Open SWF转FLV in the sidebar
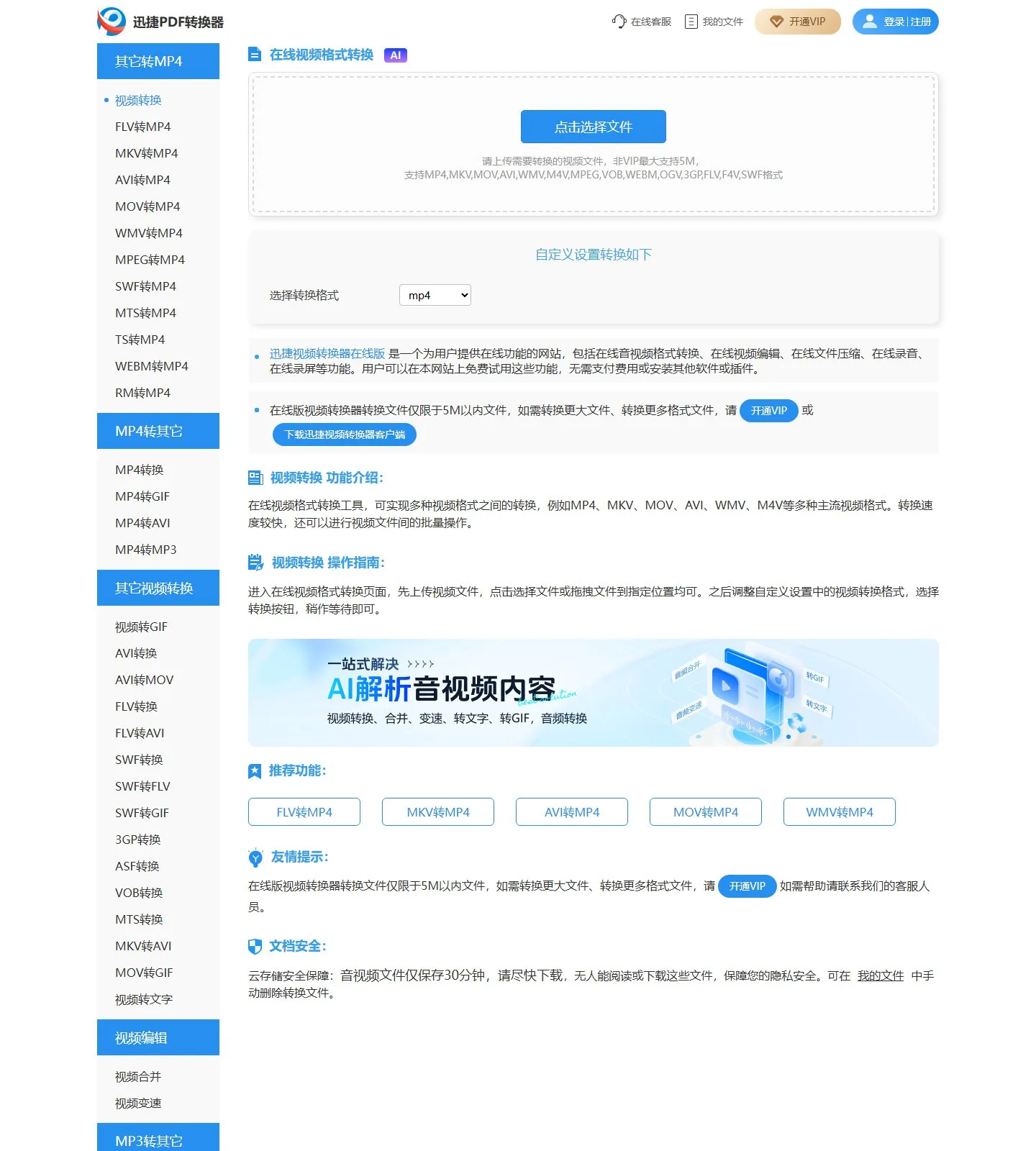 click(x=142, y=786)
